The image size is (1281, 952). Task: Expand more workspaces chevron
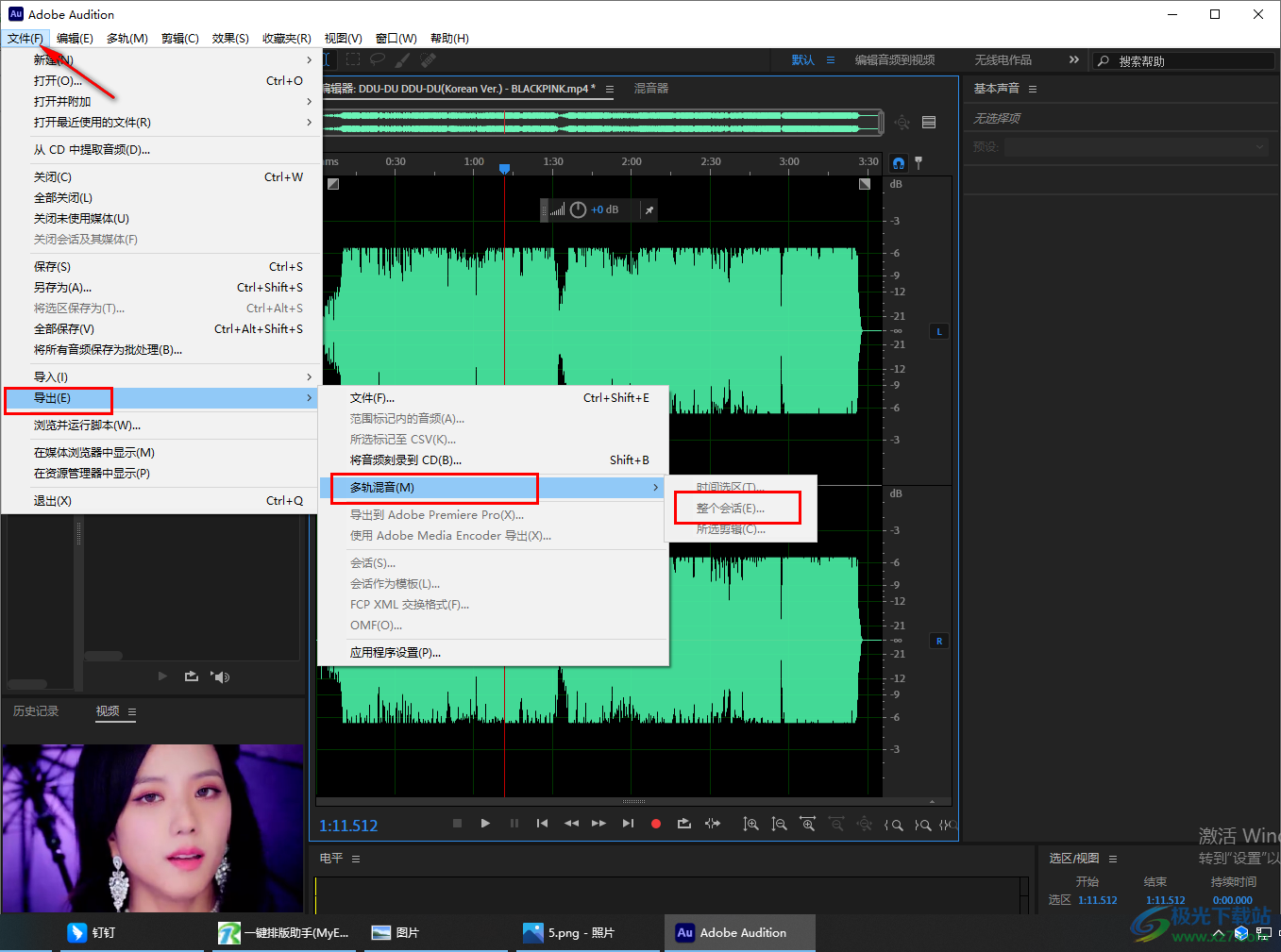point(1073,59)
